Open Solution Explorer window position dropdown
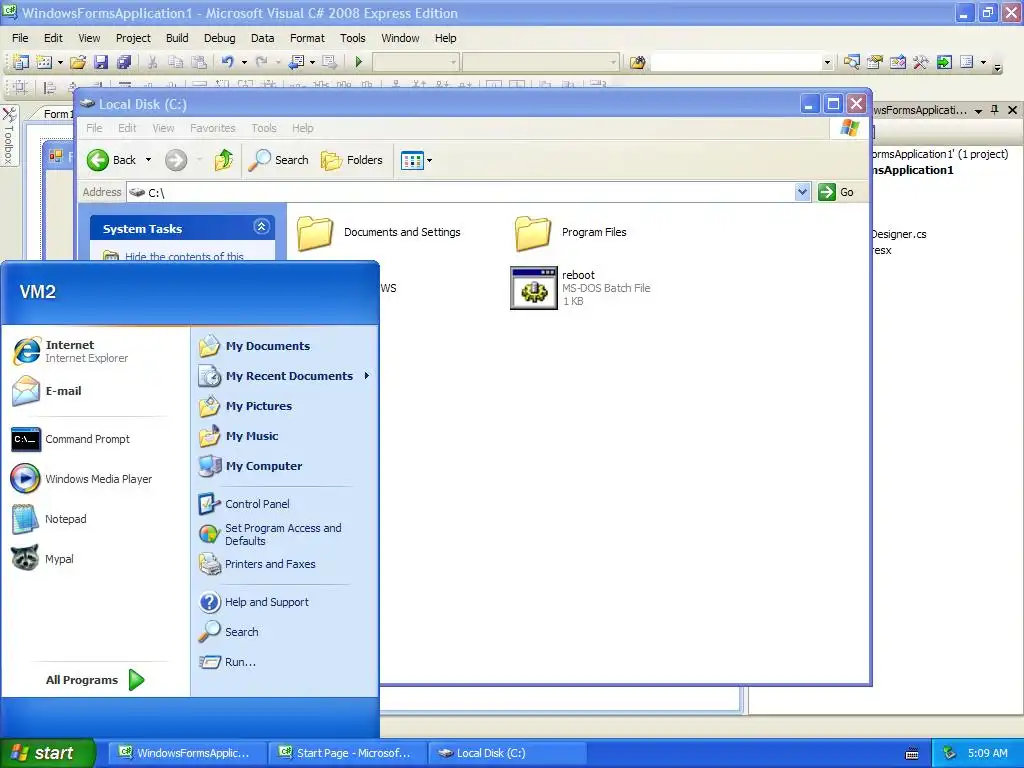The height and width of the screenshot is (768, 1024). 978,111
